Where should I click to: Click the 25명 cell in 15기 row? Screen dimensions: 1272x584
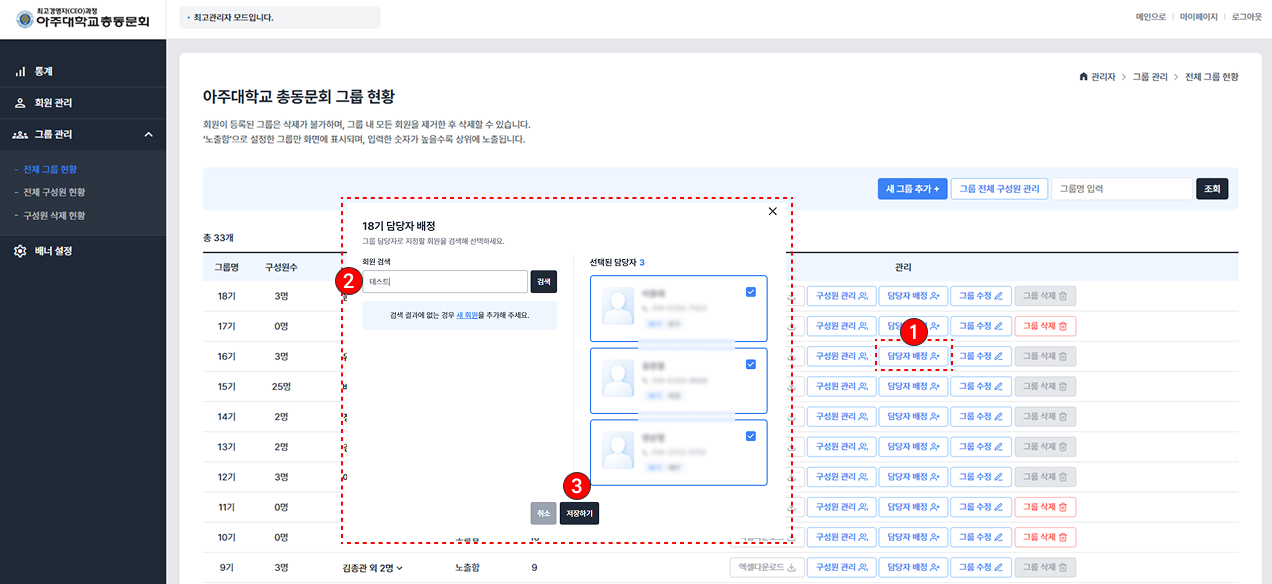pyautogui.click(x=281, y=386)
